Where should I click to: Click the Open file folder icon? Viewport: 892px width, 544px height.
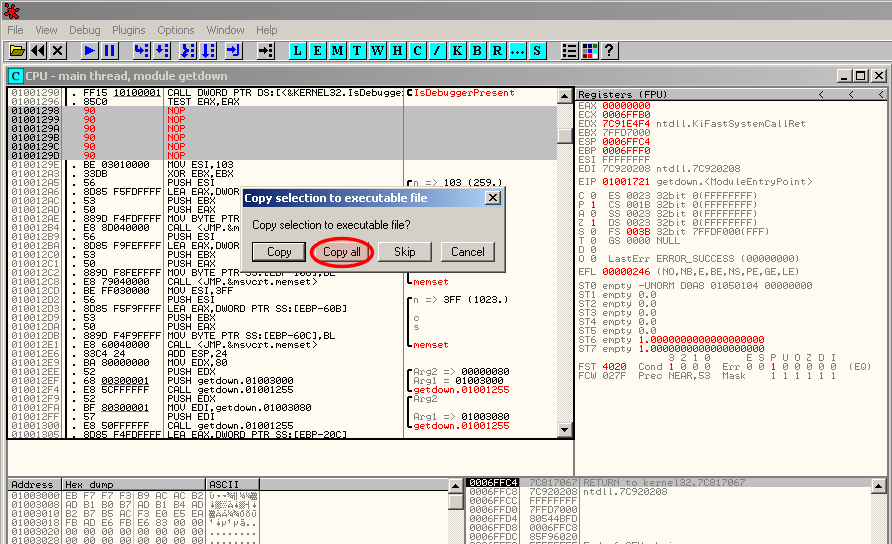point(17,50)
